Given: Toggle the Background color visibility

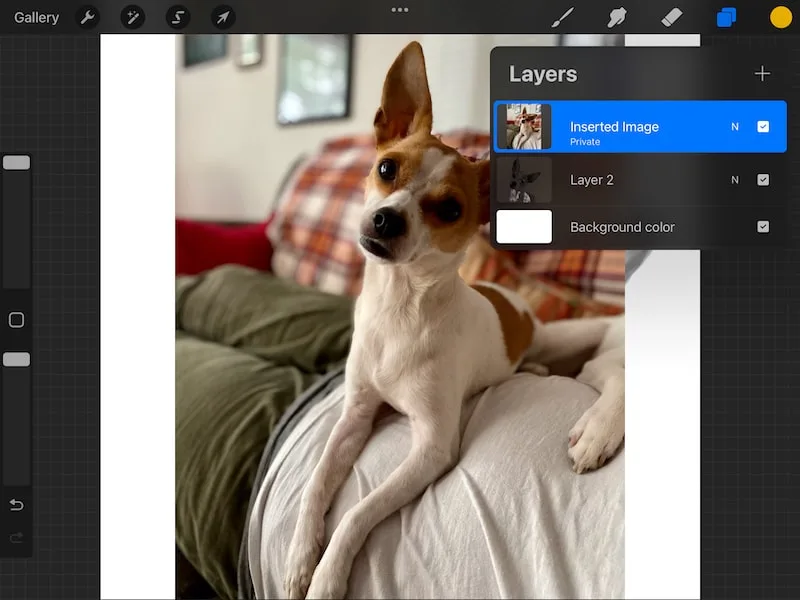Looking at the screenshot, I should click(763, 227).
